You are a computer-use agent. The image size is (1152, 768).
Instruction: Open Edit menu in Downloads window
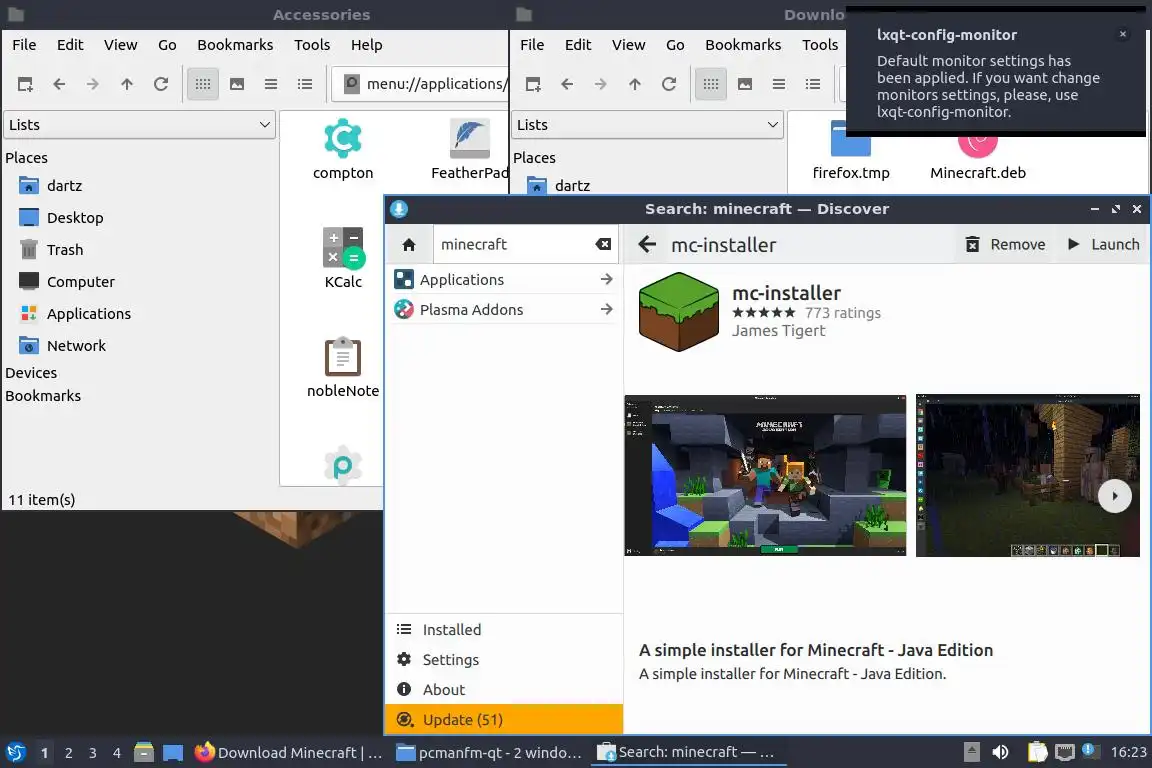pos(578,45)
